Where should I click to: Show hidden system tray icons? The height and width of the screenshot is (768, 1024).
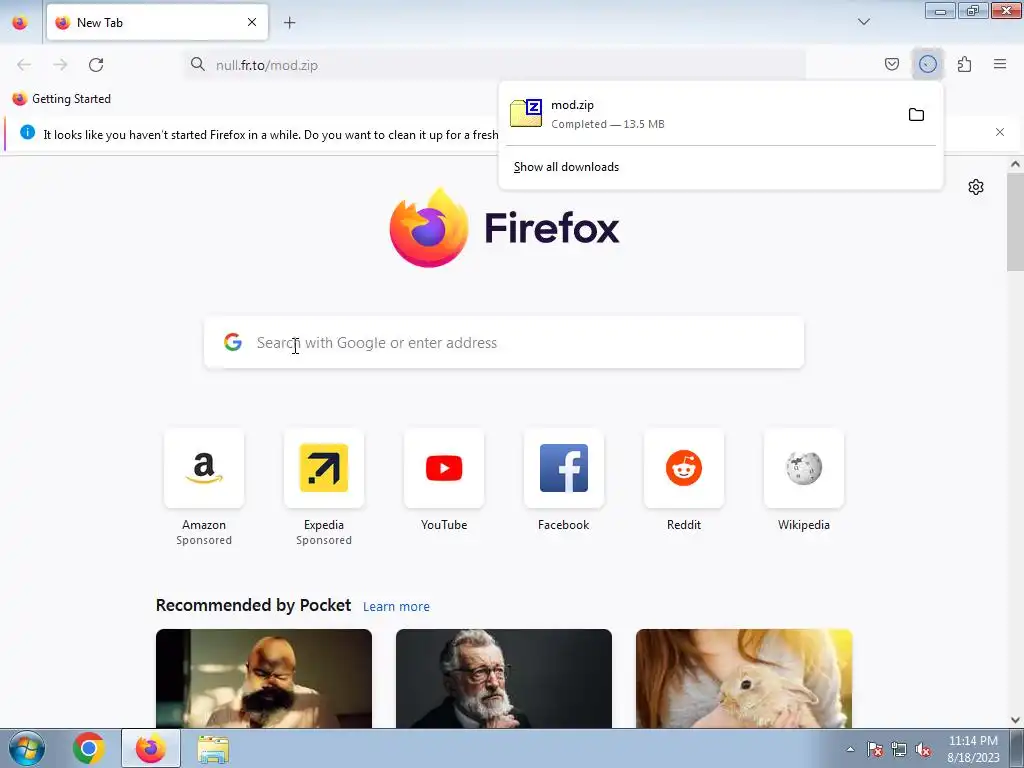[x=850, y=749]
